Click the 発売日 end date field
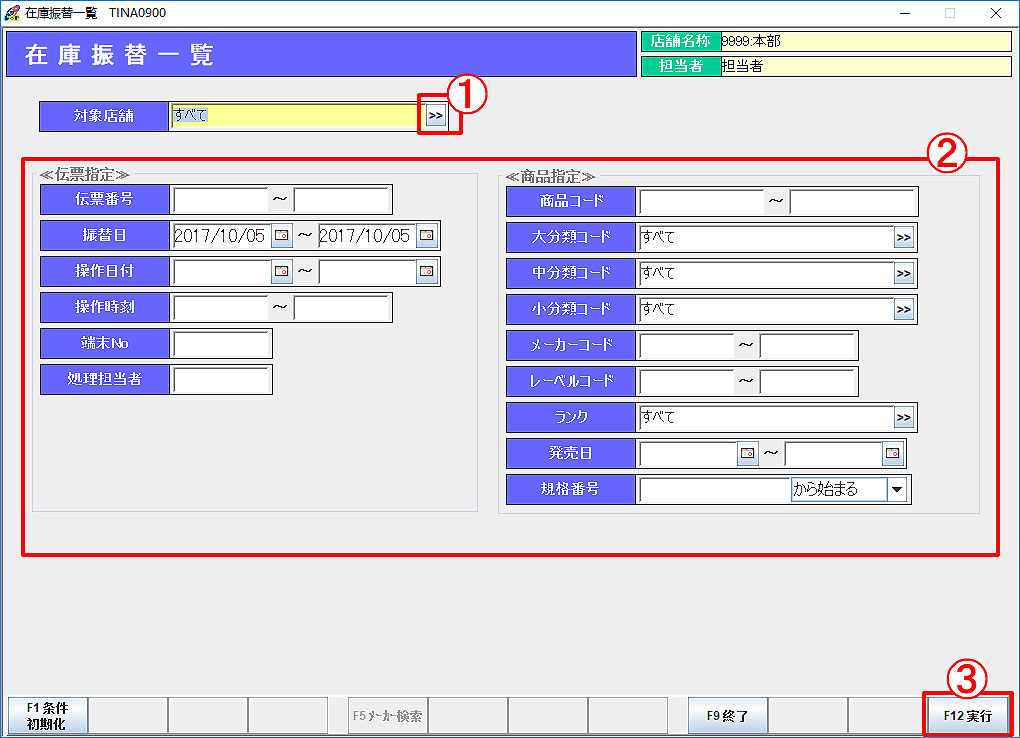This screenshot has height=738, width=1020. pyautogui.click(x=833, y=453)
